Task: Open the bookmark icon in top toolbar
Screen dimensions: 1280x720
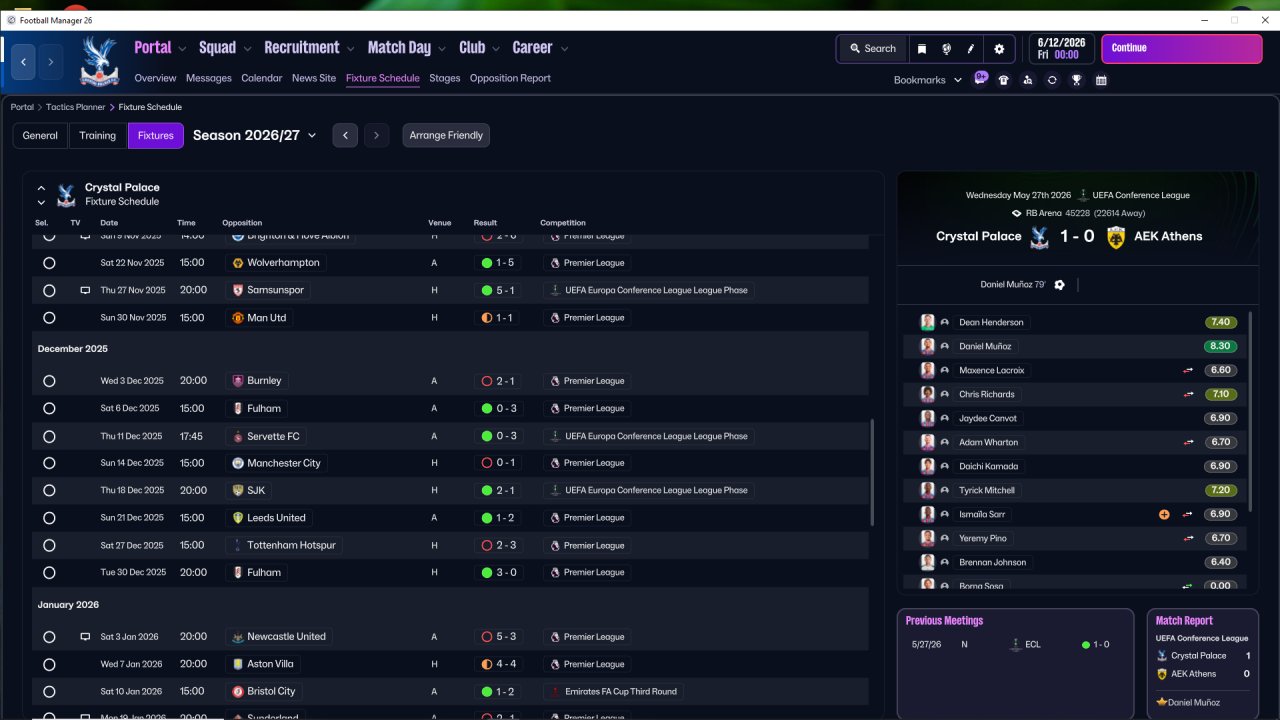Action: (922, 48)
